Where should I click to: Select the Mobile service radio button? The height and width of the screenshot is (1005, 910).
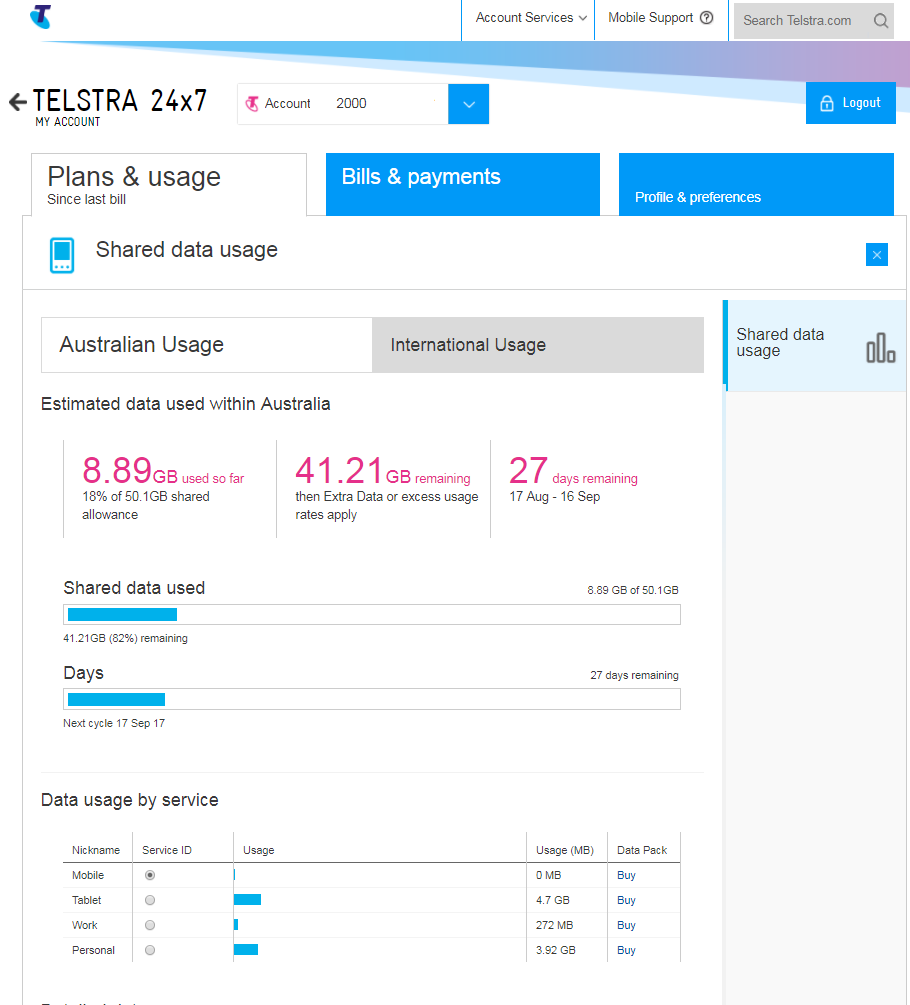click(x=150, y=875)
